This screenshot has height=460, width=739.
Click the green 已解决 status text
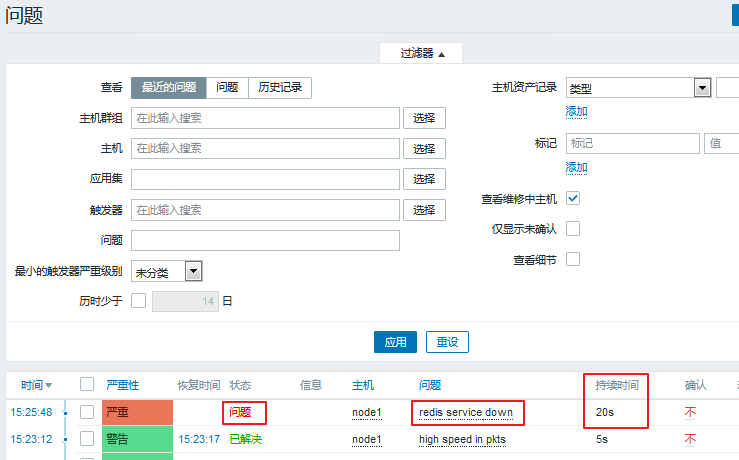click(246, 440)
